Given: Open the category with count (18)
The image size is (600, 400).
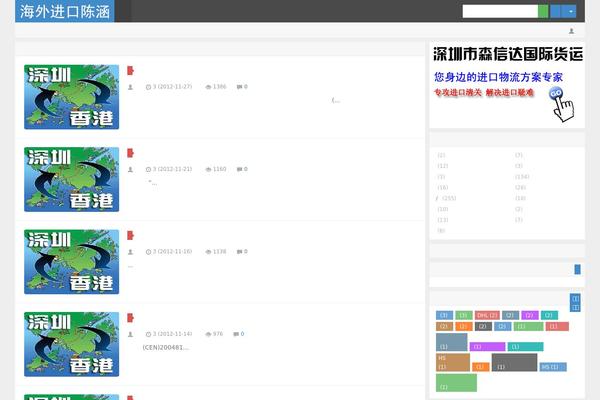Looking at the screenshot, I should (x=520, y=198).
